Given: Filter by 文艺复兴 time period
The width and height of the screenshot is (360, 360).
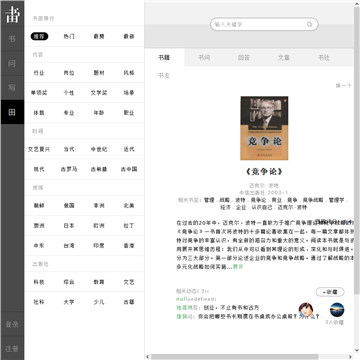Looking at the screenshot, I should point(39,149).
